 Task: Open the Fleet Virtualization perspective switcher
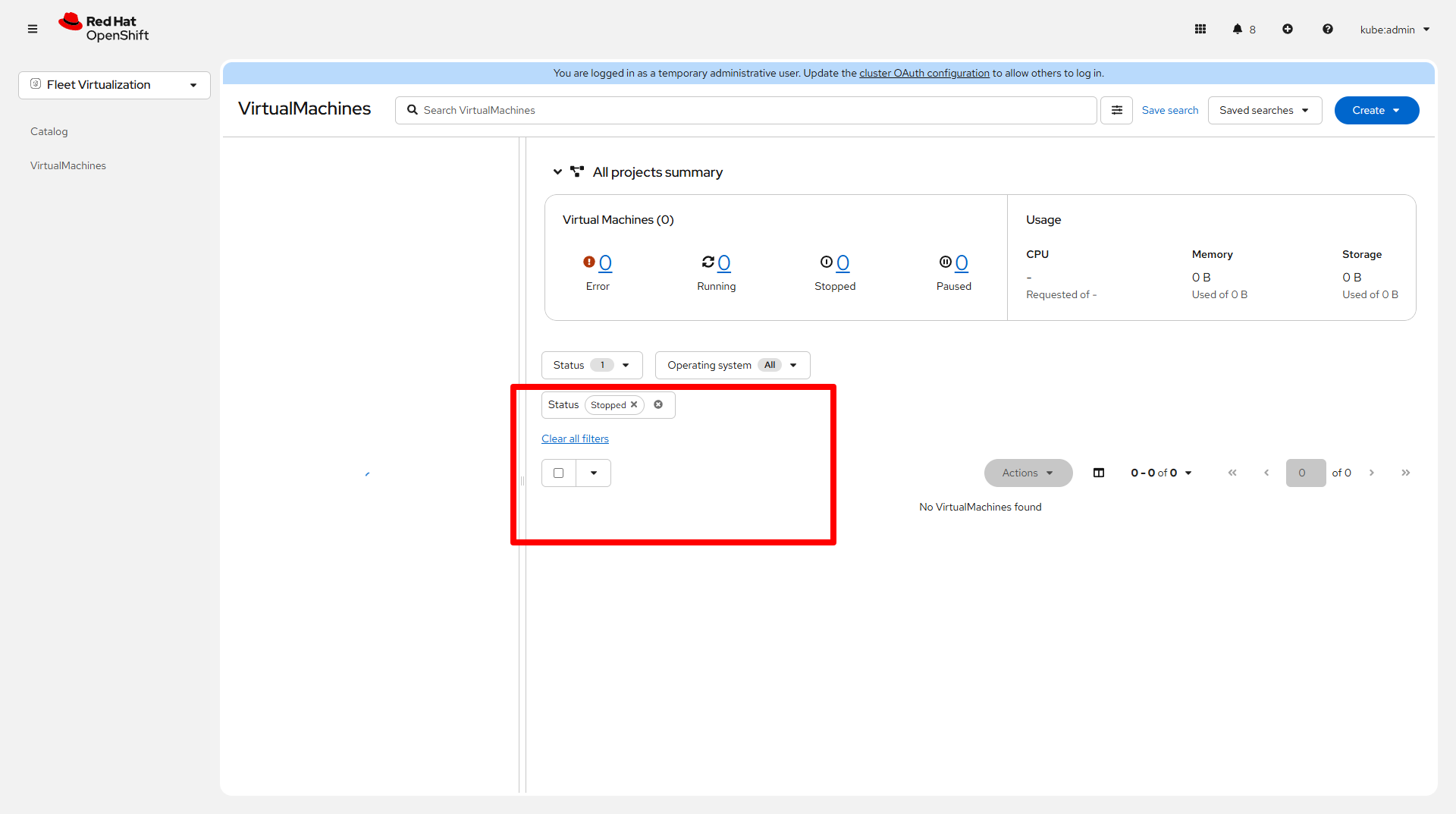[115, 85]
